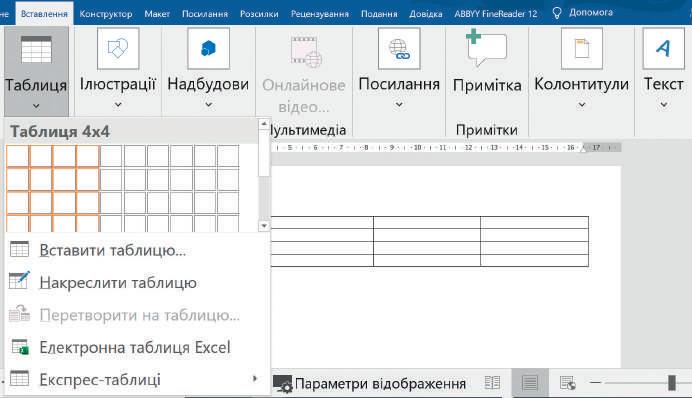Expand the Колонтитули dropdown chevron

(x=582, y=105)
